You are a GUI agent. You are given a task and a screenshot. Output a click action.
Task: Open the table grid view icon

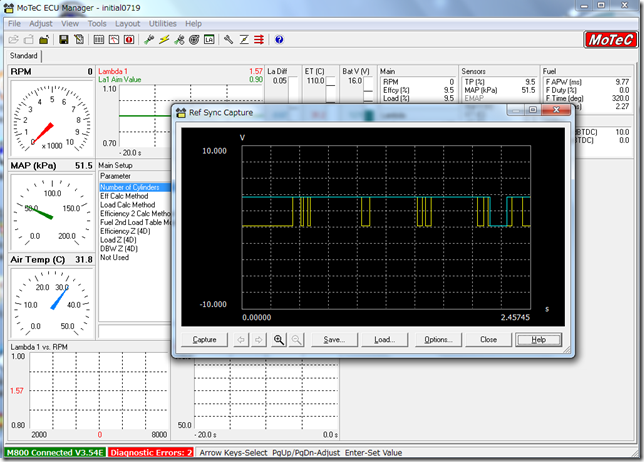(99, 40)
